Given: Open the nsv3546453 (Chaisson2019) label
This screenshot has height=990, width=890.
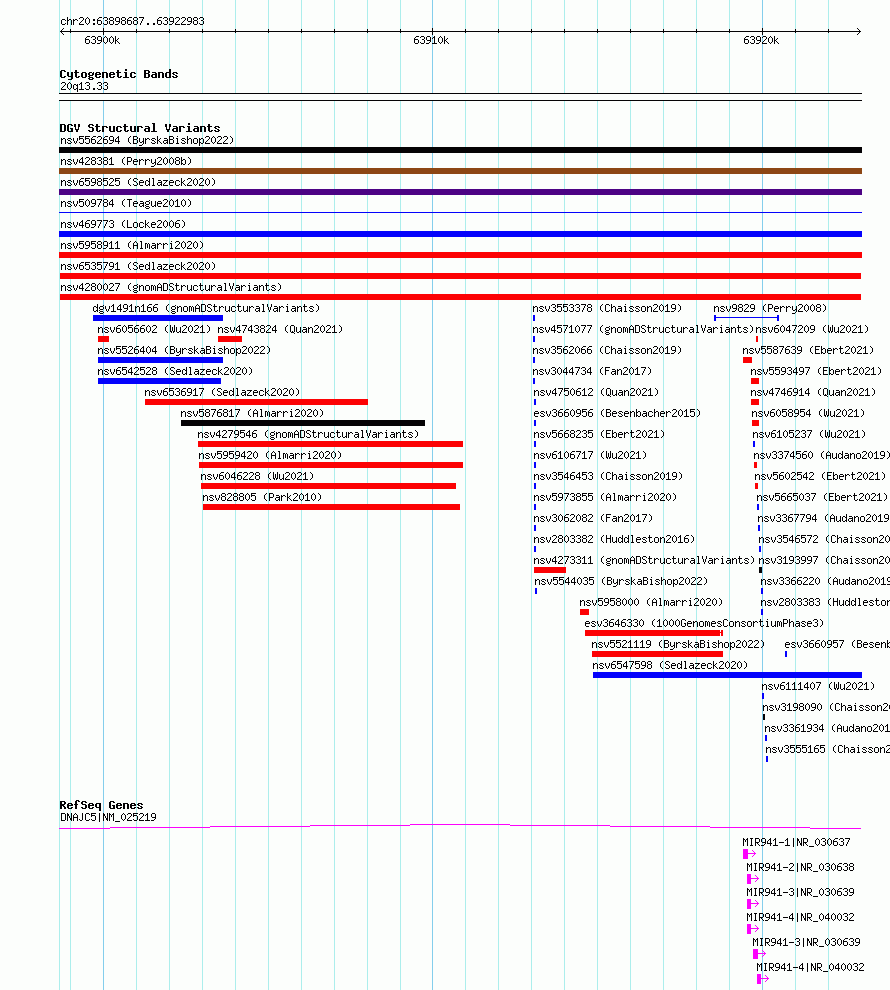Looking at the screenshot, I should 608,476.
